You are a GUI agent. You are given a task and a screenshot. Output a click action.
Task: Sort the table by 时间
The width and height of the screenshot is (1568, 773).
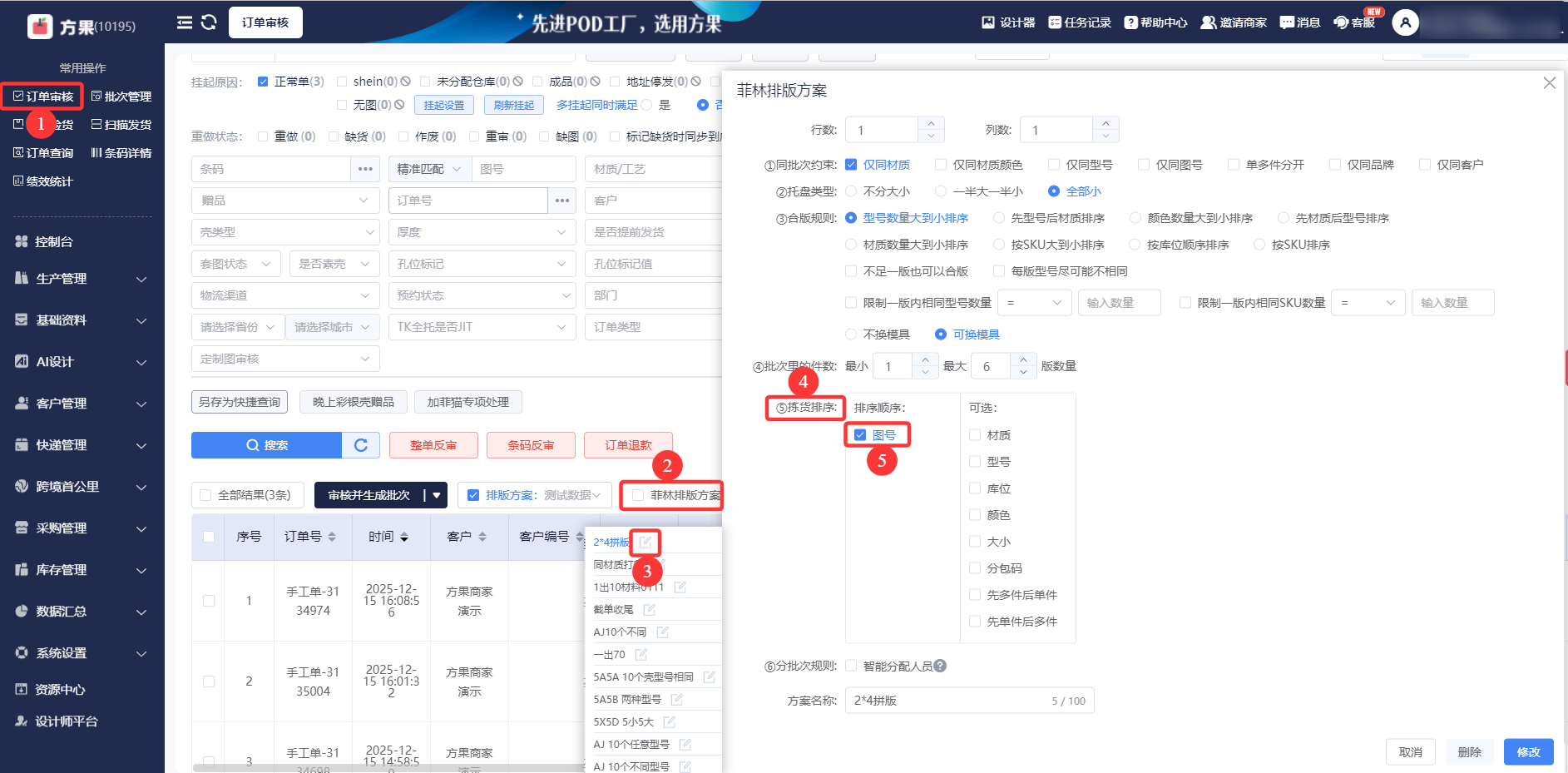(x=404, y=537)
